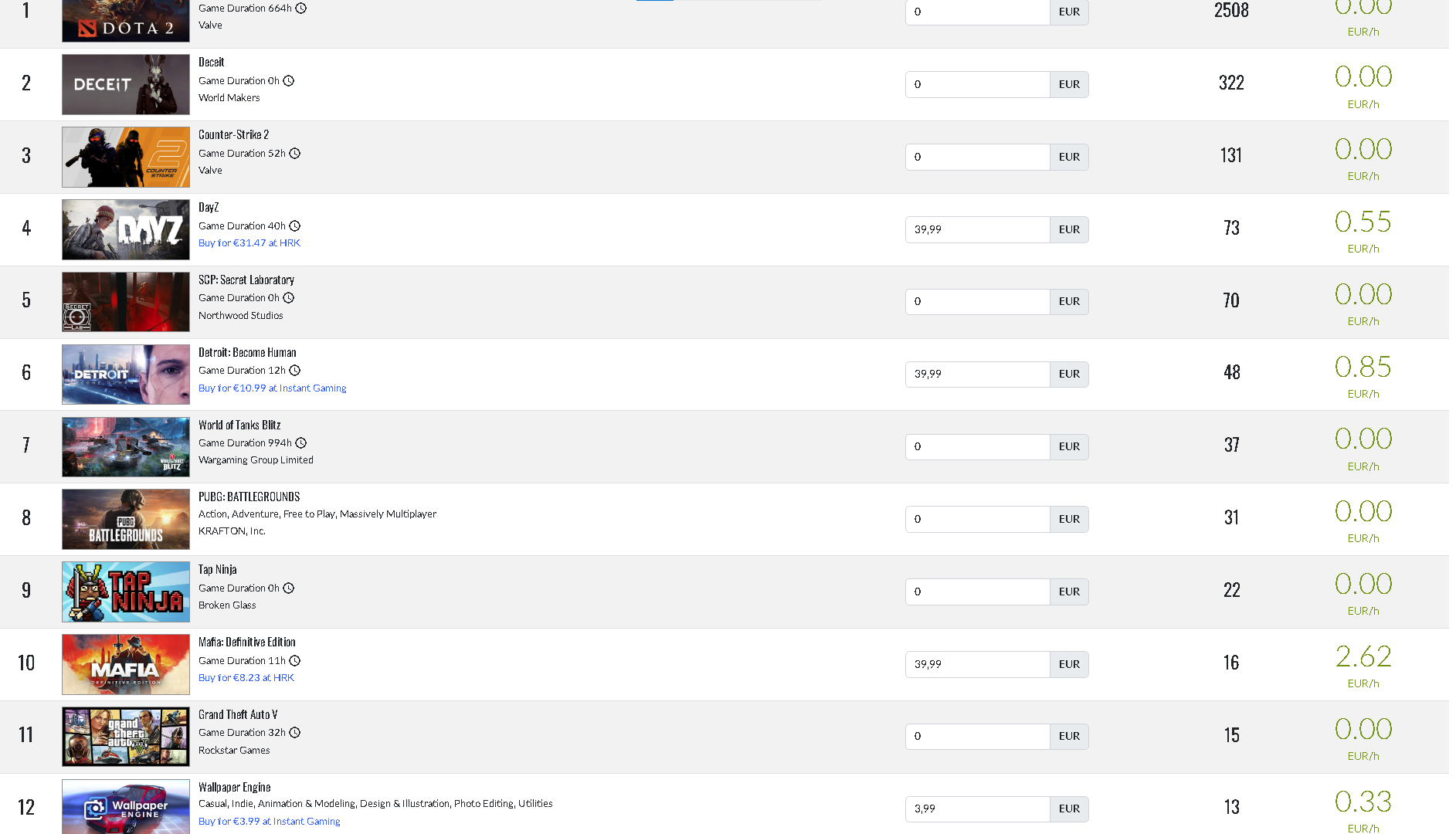Focus the SCP: Secret Laboratory price input

tap(978, 302)
